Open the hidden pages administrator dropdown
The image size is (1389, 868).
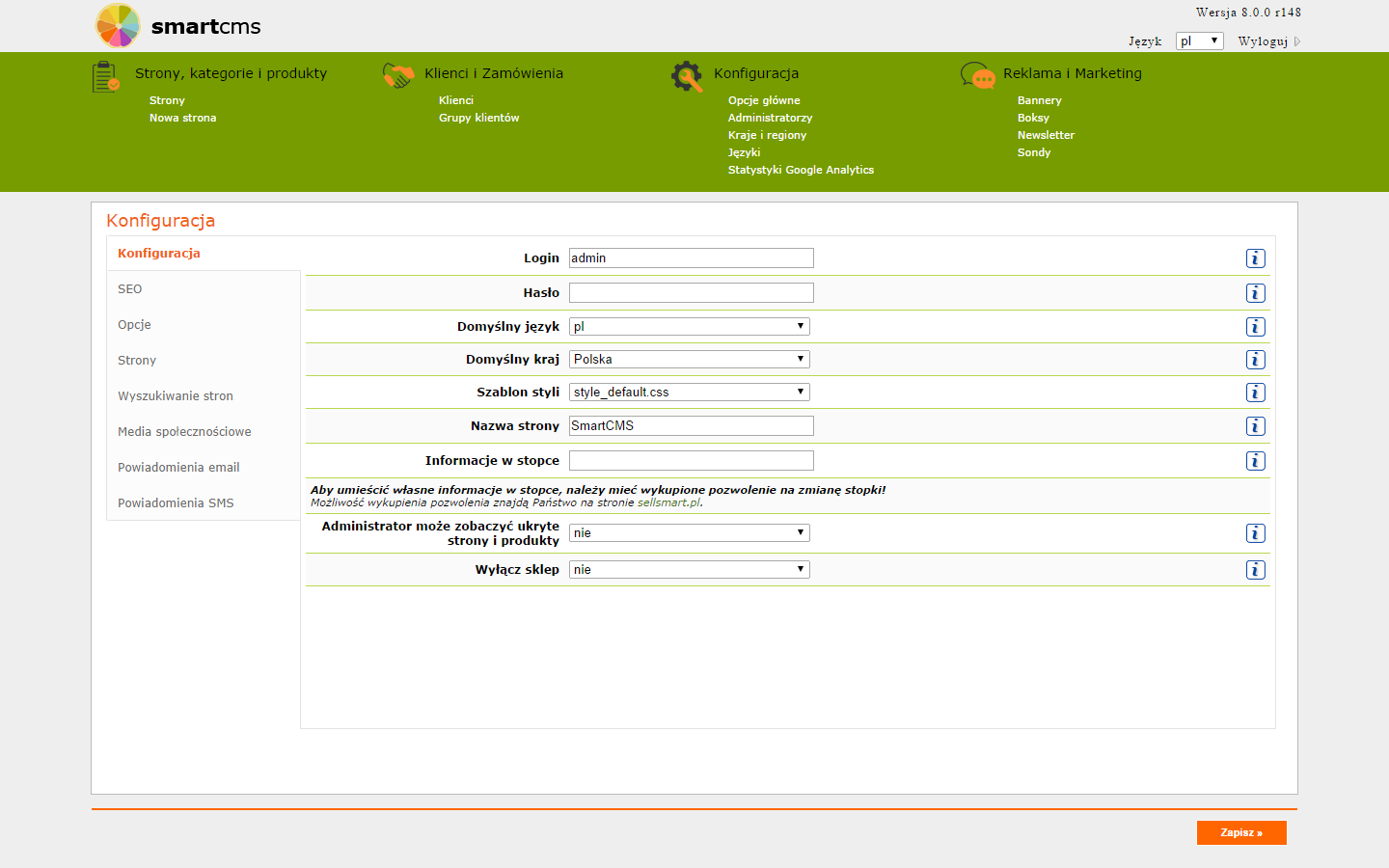tap(690, 532)
